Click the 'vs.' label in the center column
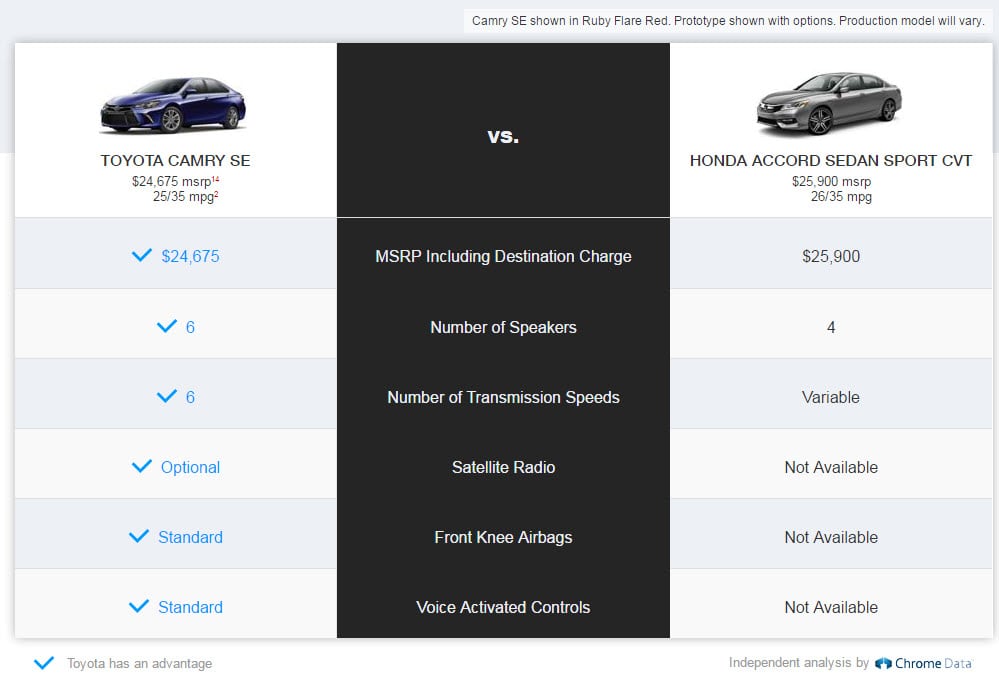 coord(503,136)
